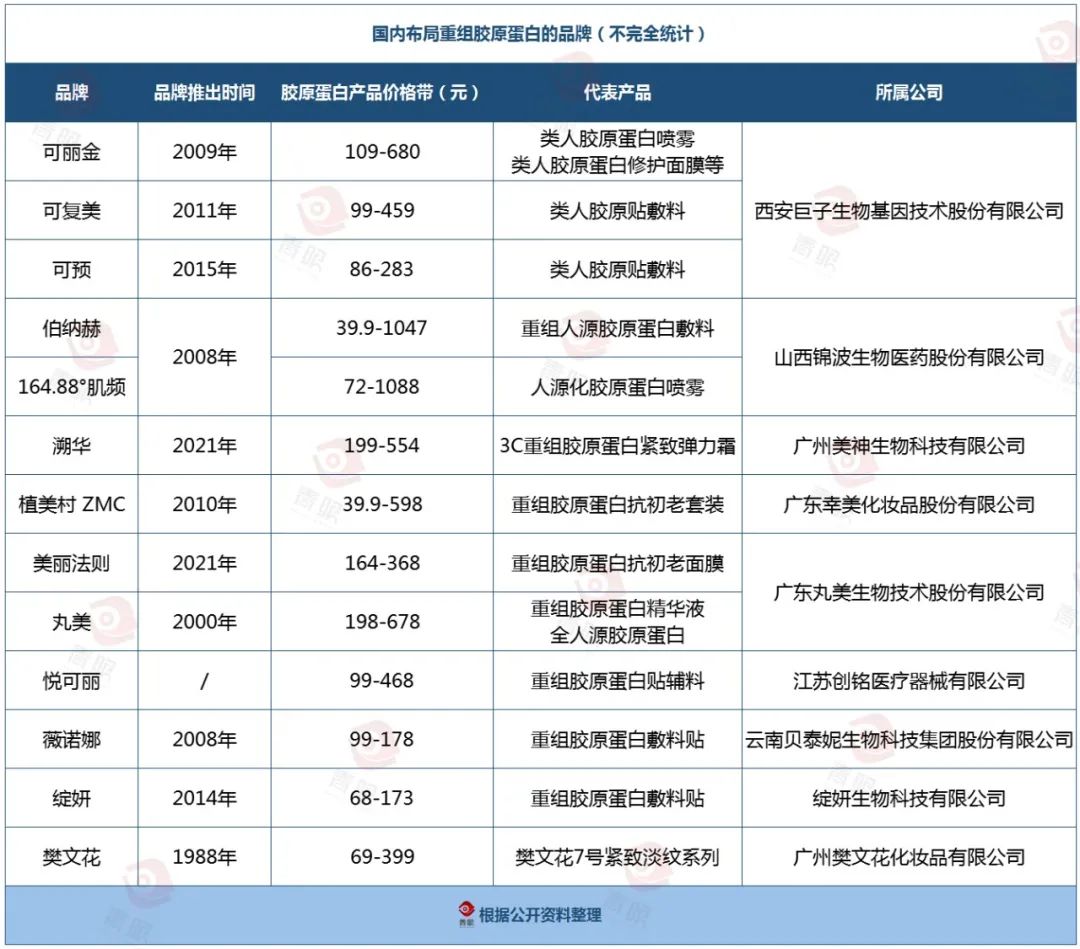Click the product 重组人源胶原蛋白敷料

[x=617, y=328]
